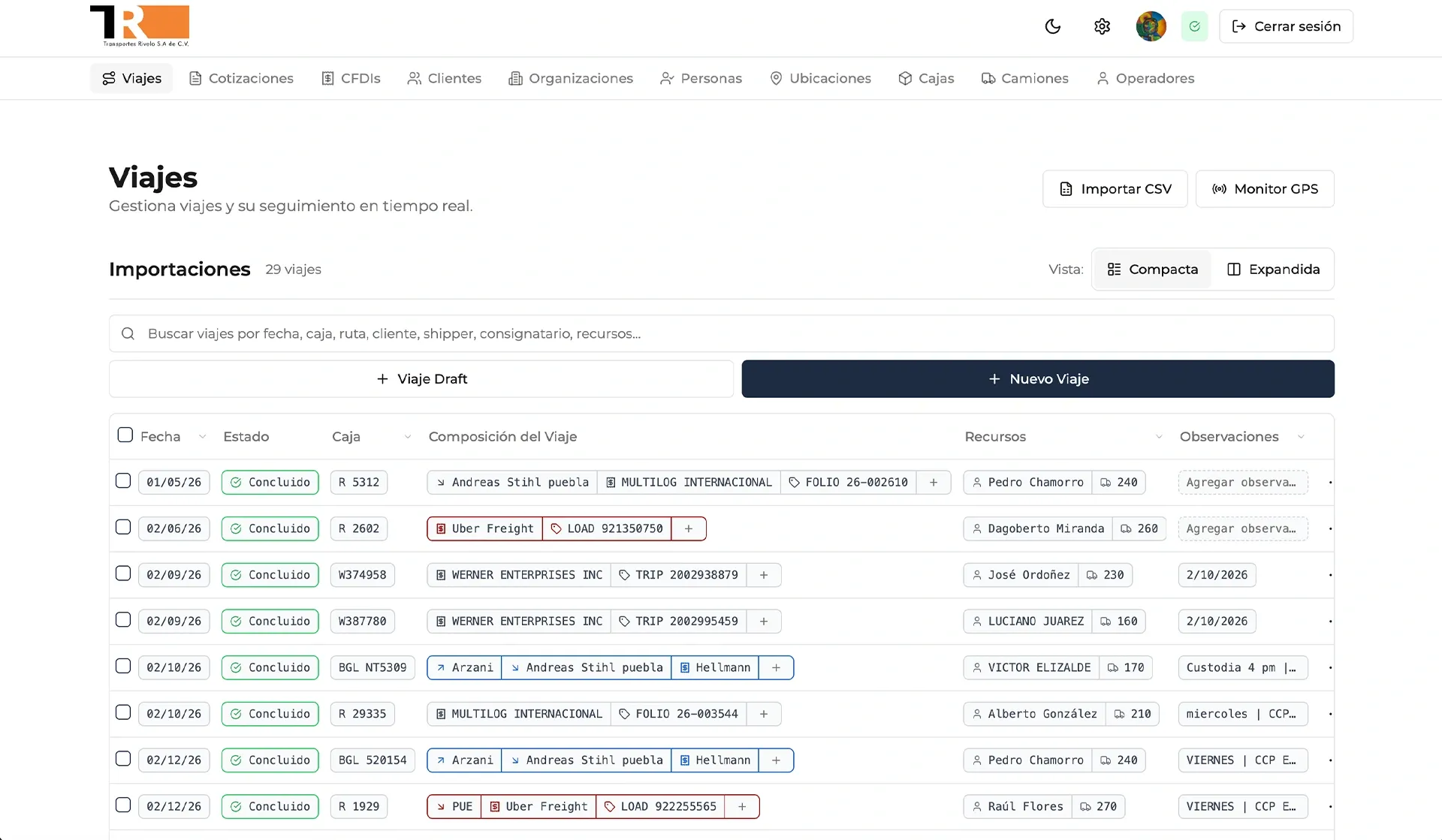
Task: Check the BGL 520154 row checkbox
Action: (123, 758)
